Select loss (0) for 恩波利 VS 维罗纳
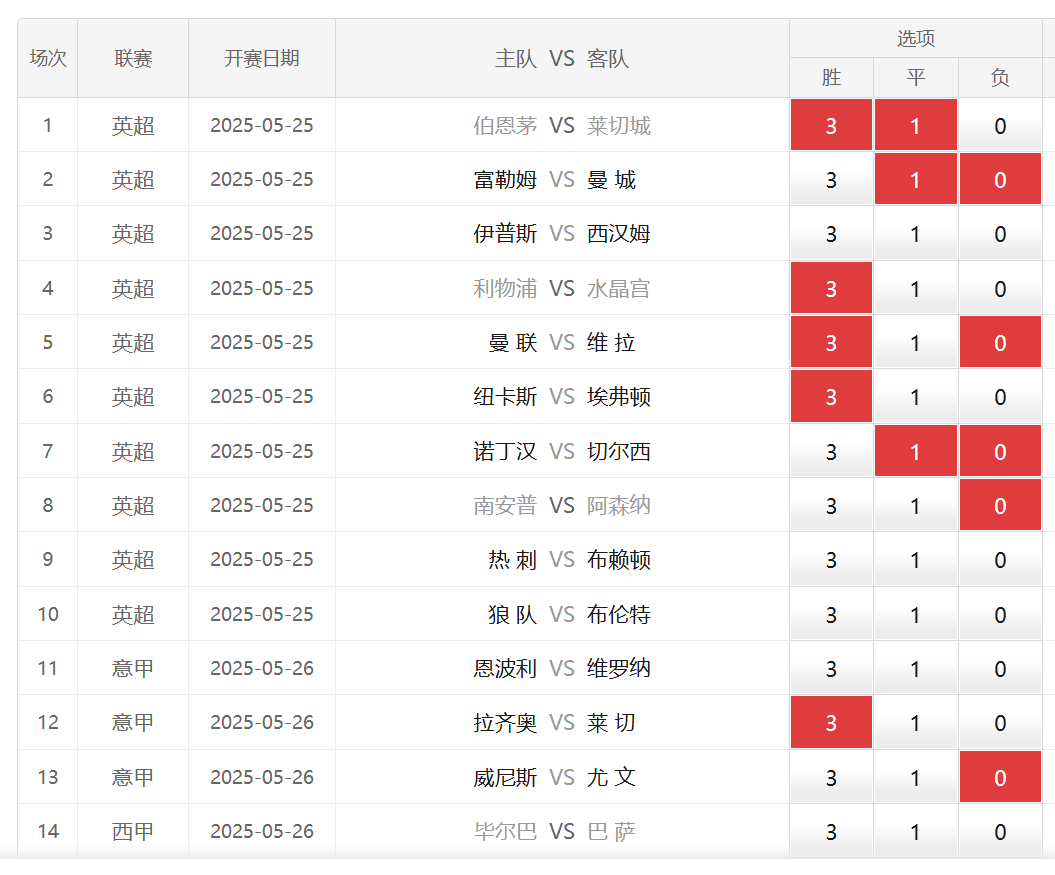Image resolution: width=1055 pixels, height=875 pixels. pos(1001,668)
